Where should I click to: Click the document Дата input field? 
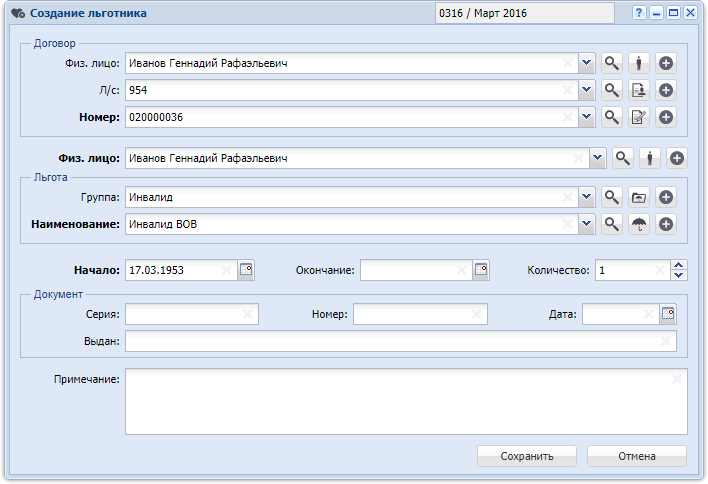click(621, 314)
